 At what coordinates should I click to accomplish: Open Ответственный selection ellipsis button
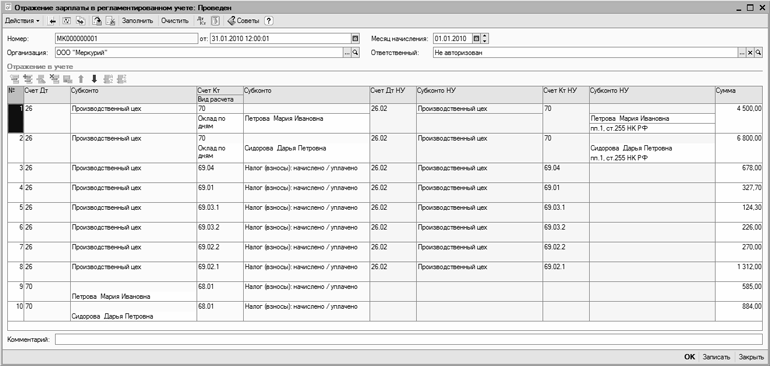[x=742, y=53]
